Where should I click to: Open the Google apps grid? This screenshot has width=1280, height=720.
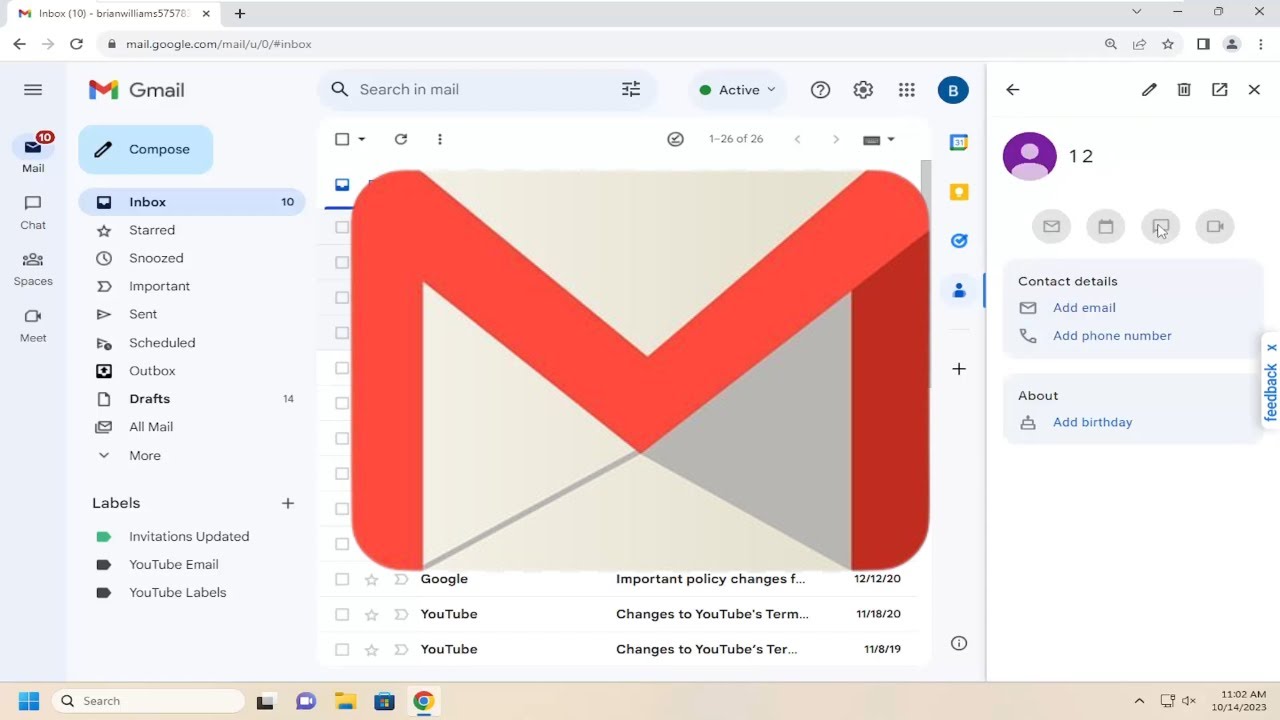click(907, 90)
